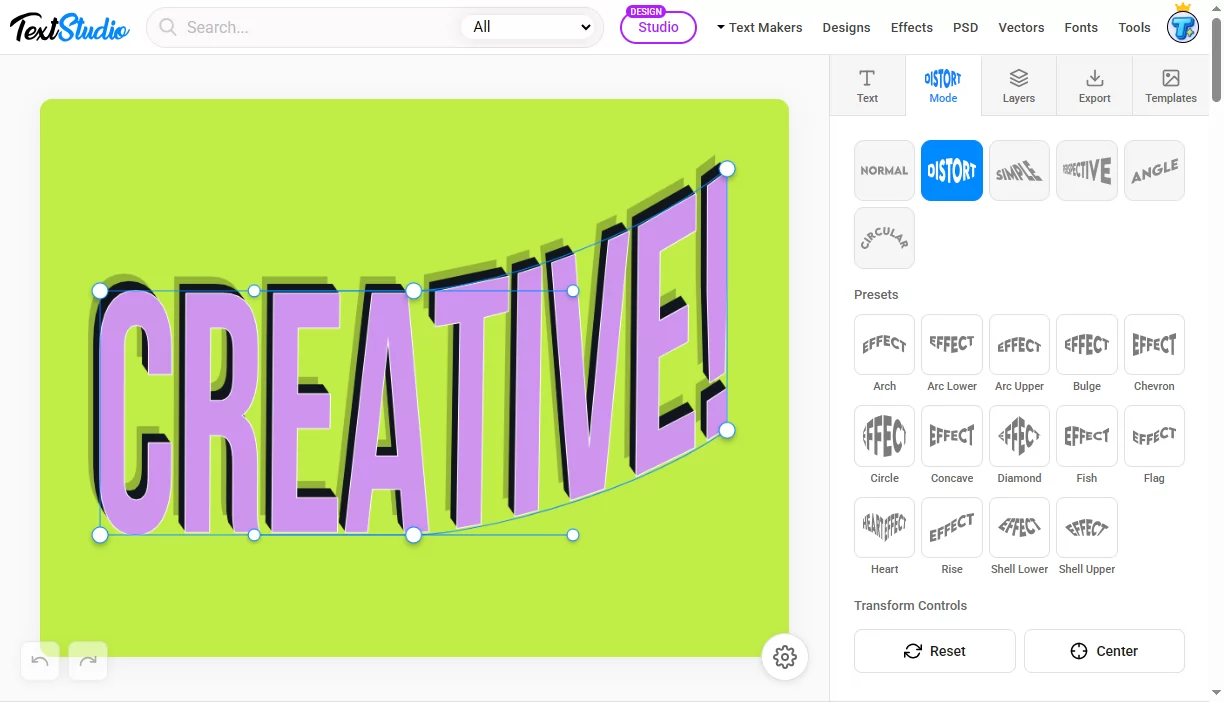Apply the Bulge preset
This screenshot has width=1224, height=702.
(x=1086, y=345)
